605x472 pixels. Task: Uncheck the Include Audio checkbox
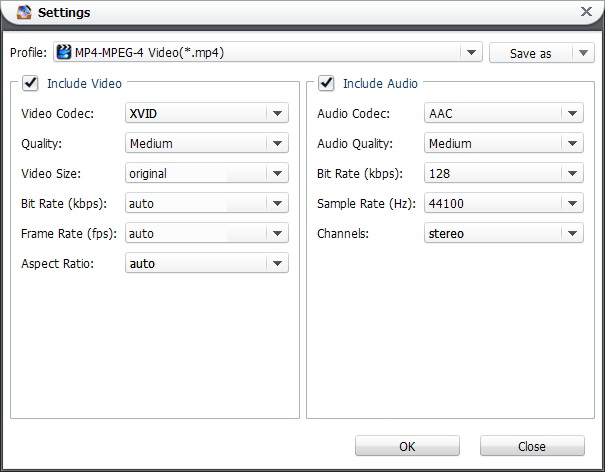coord(326,83)
